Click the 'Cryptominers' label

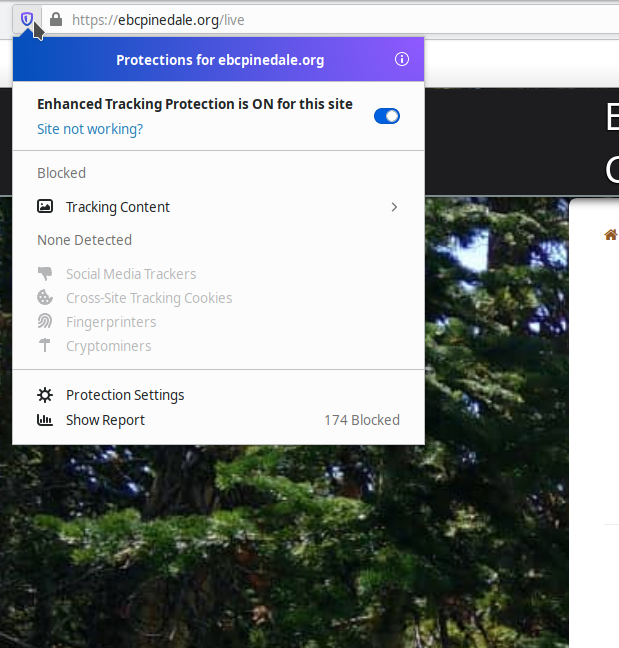(x=109, y=346)
